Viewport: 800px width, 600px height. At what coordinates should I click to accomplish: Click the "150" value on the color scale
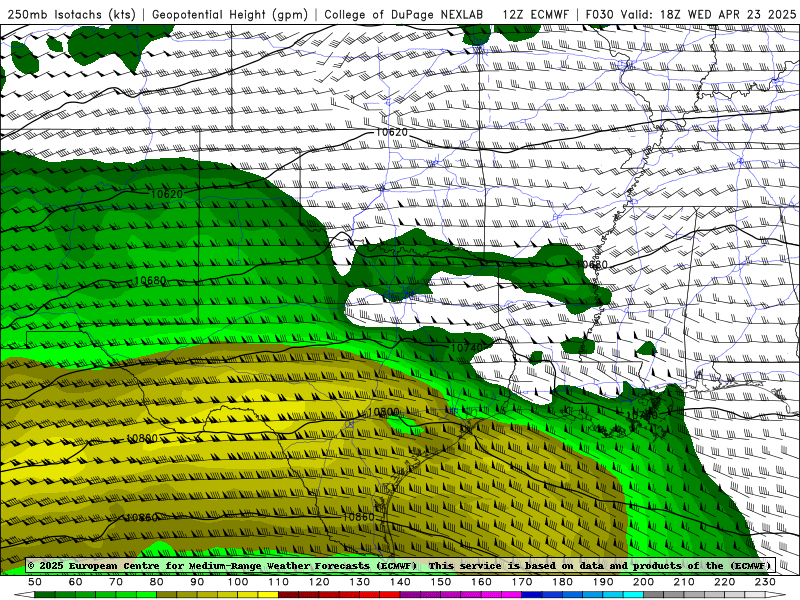[441, 582]
